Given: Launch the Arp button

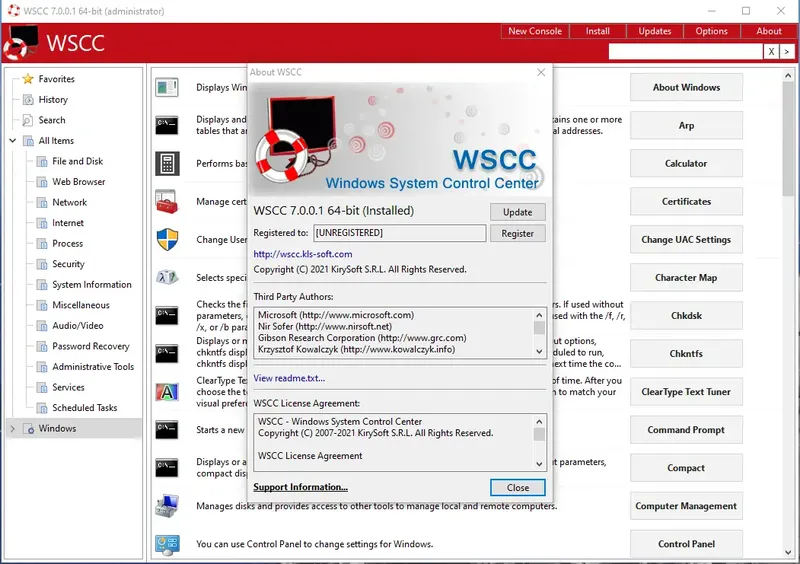Looking at the screenshot, I should tap(686, 126).
